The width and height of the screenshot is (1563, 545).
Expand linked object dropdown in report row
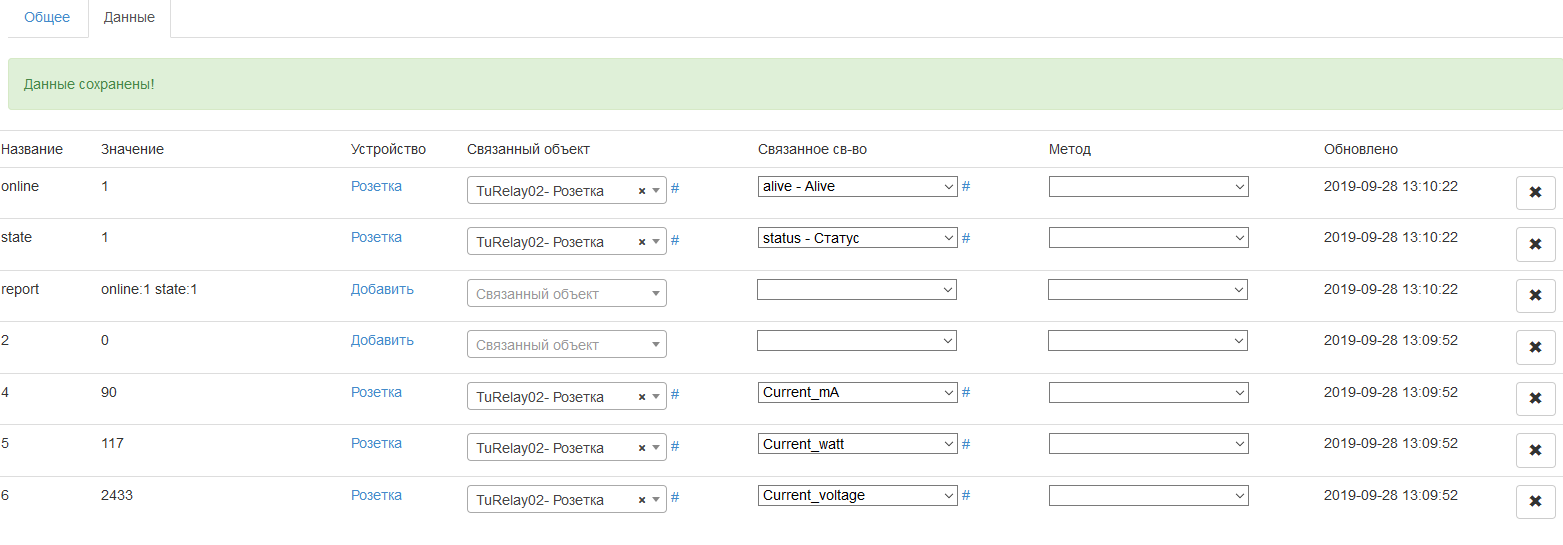point(566,294)
